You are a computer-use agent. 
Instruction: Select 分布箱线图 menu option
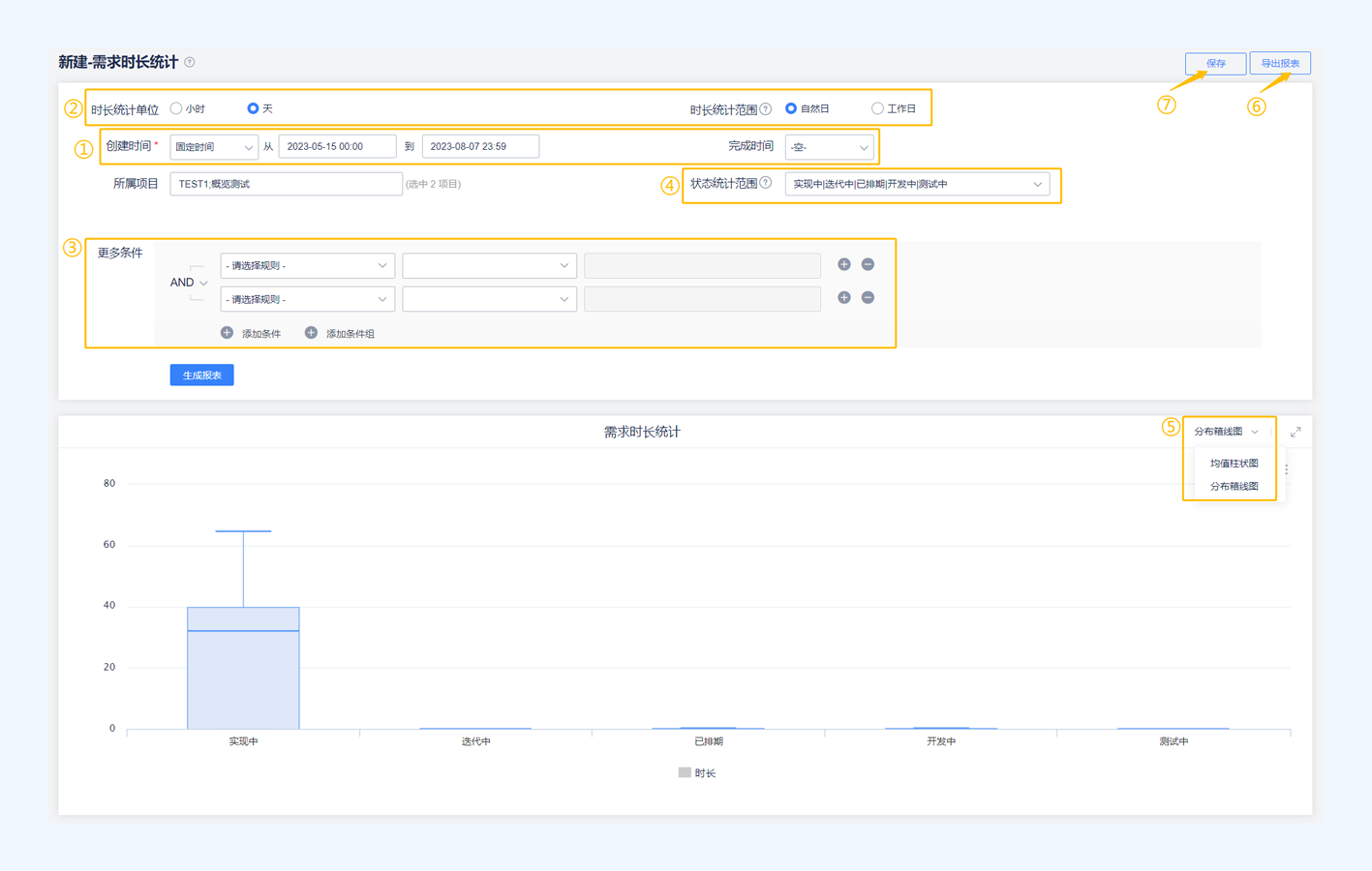click(1234, 486)
